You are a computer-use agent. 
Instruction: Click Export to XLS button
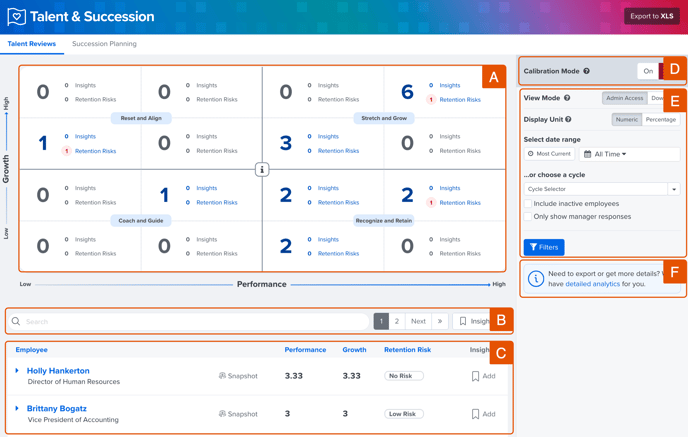click(x=652, y=16)
